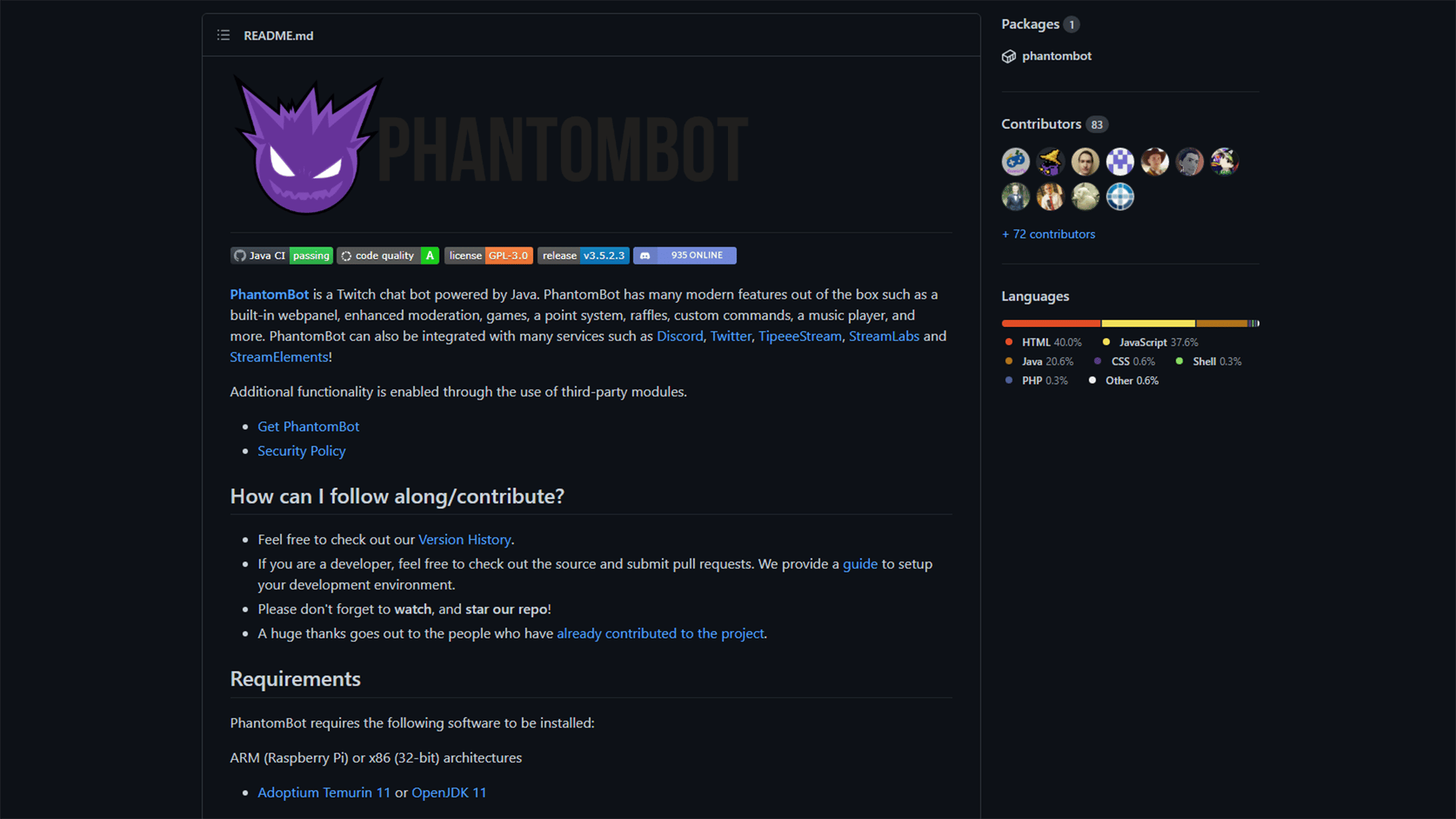Screen dimensions: 1456x819
Task: Expand the + 72 contributors link
Action: 1049,234
